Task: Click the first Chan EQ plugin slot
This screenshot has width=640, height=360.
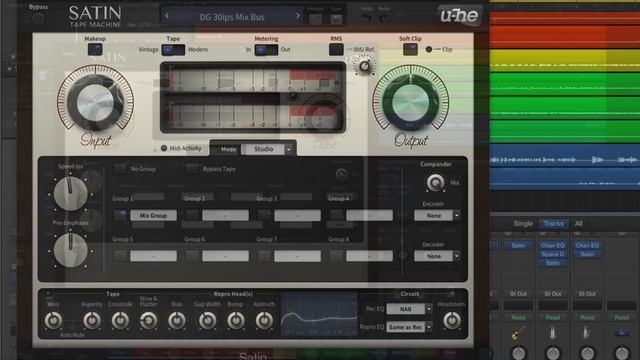Action: pyautogui.click(x=553, y=245)
